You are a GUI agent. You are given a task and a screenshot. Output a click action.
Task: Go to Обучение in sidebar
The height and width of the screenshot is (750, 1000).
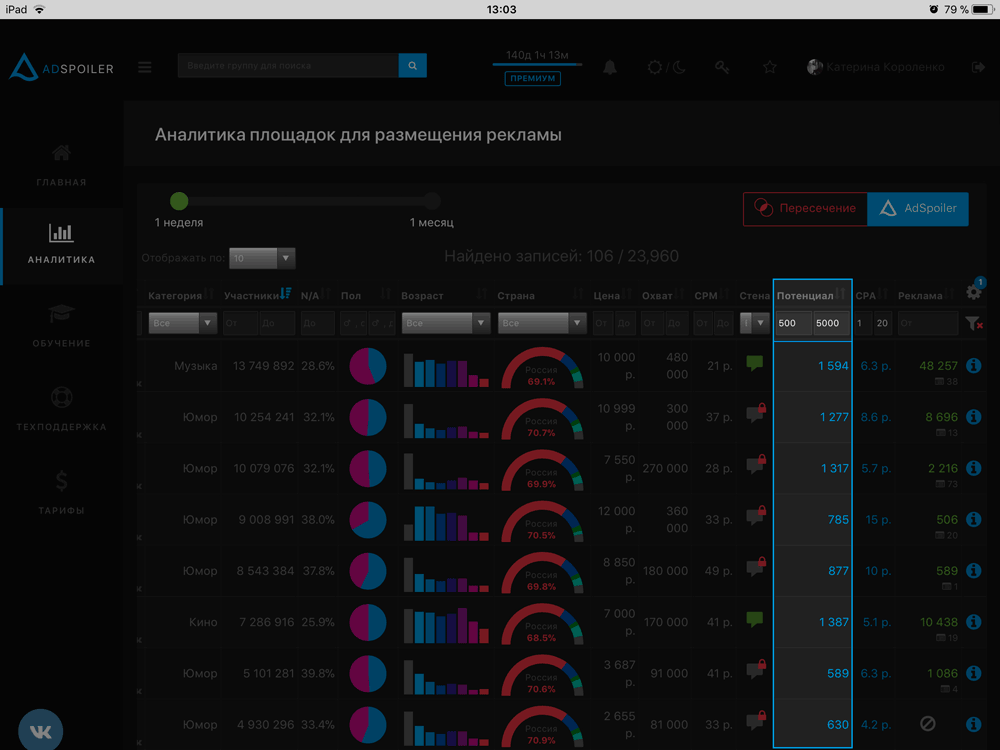point(61,325)
